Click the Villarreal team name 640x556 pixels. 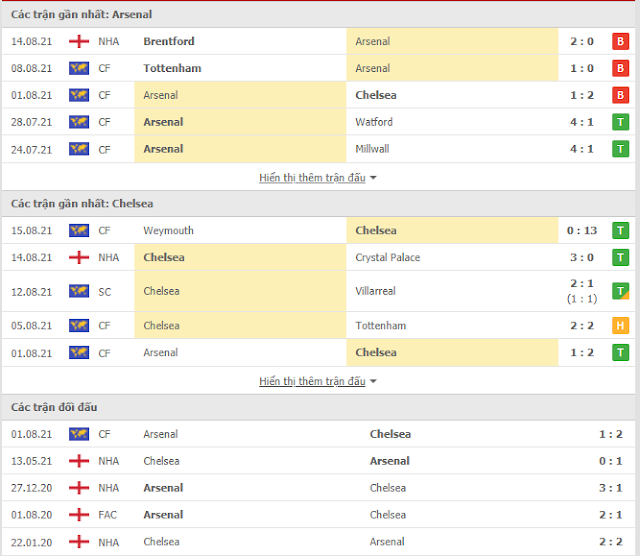click(x=375, y=291)
